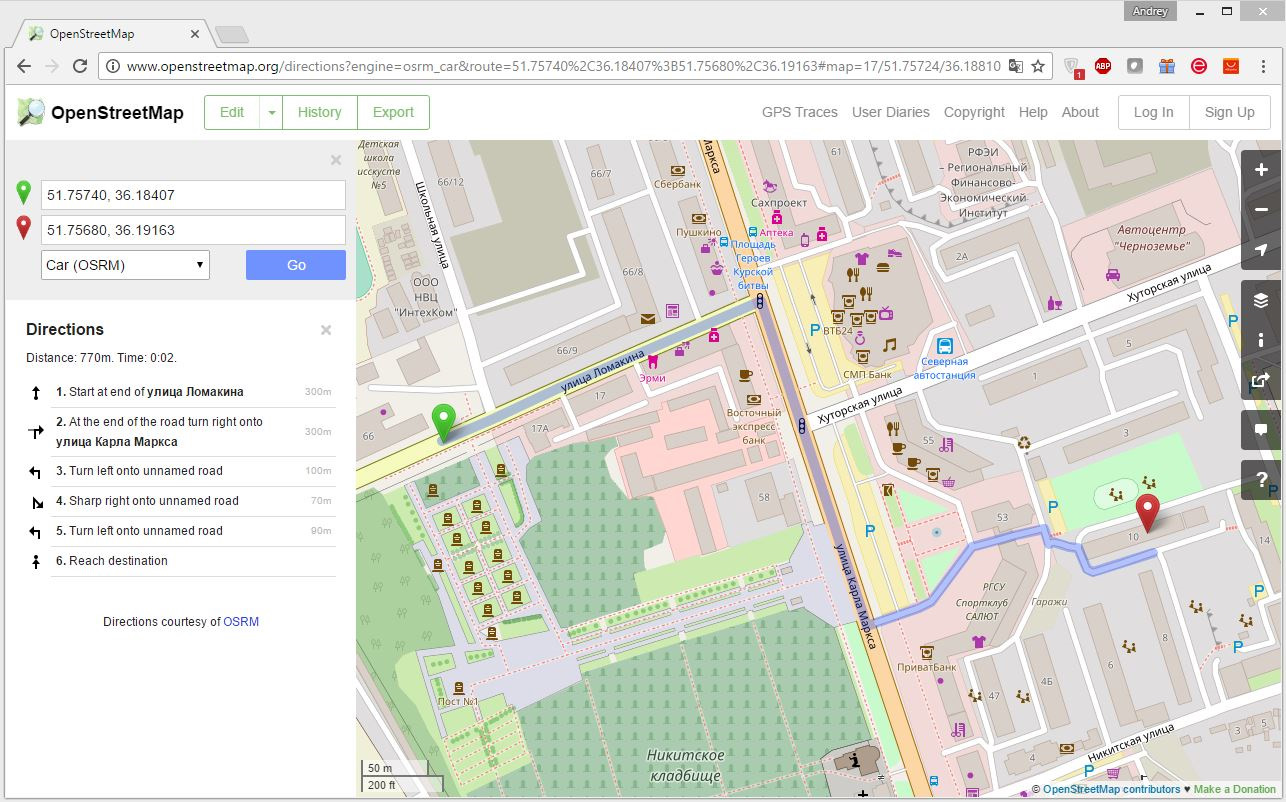Click Make a Donation link
Viewport: 1286px width, 802px height.
click(x=1235, y=790)
